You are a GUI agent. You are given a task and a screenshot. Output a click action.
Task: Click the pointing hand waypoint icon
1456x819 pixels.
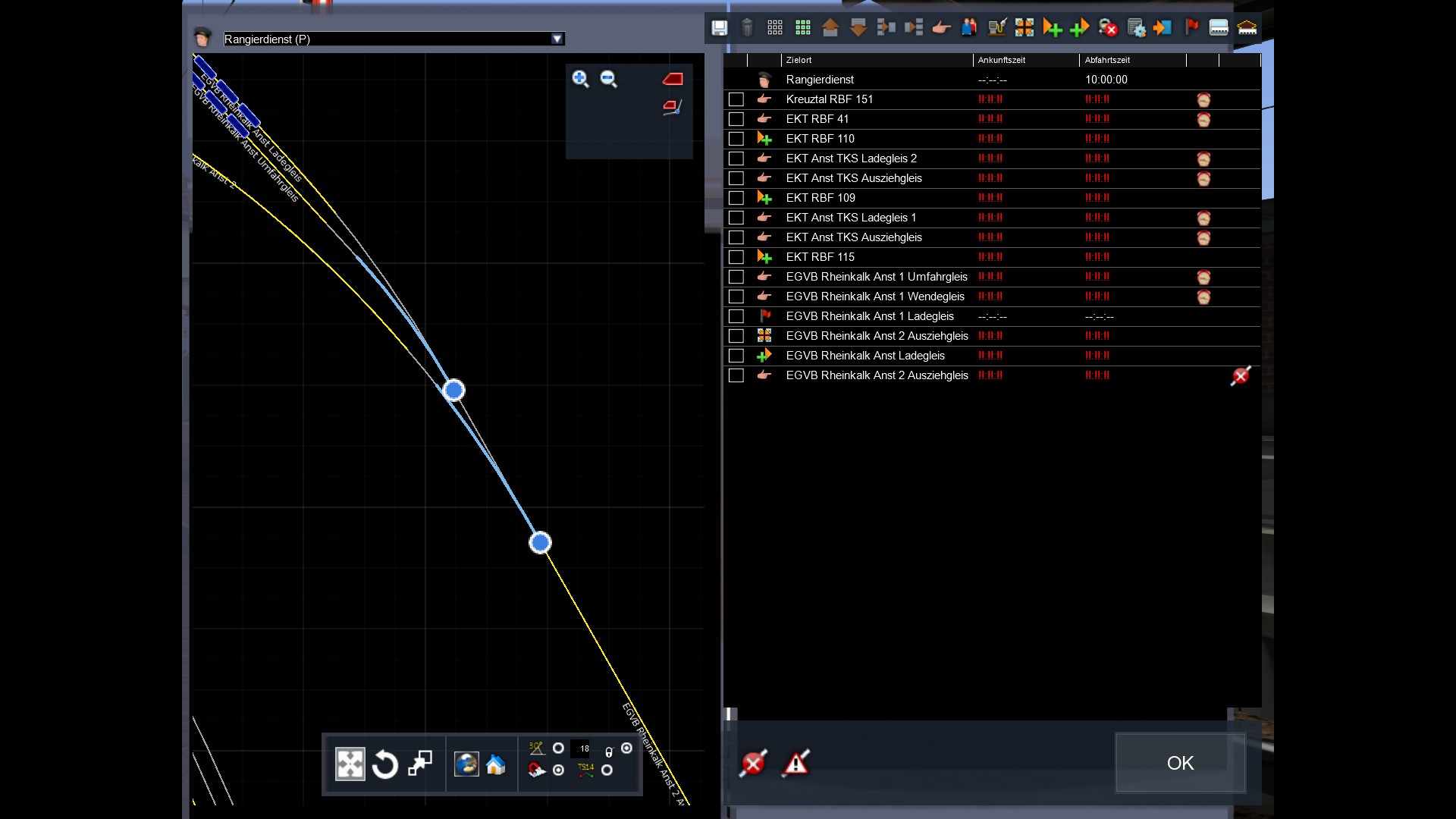click(941, 28)
